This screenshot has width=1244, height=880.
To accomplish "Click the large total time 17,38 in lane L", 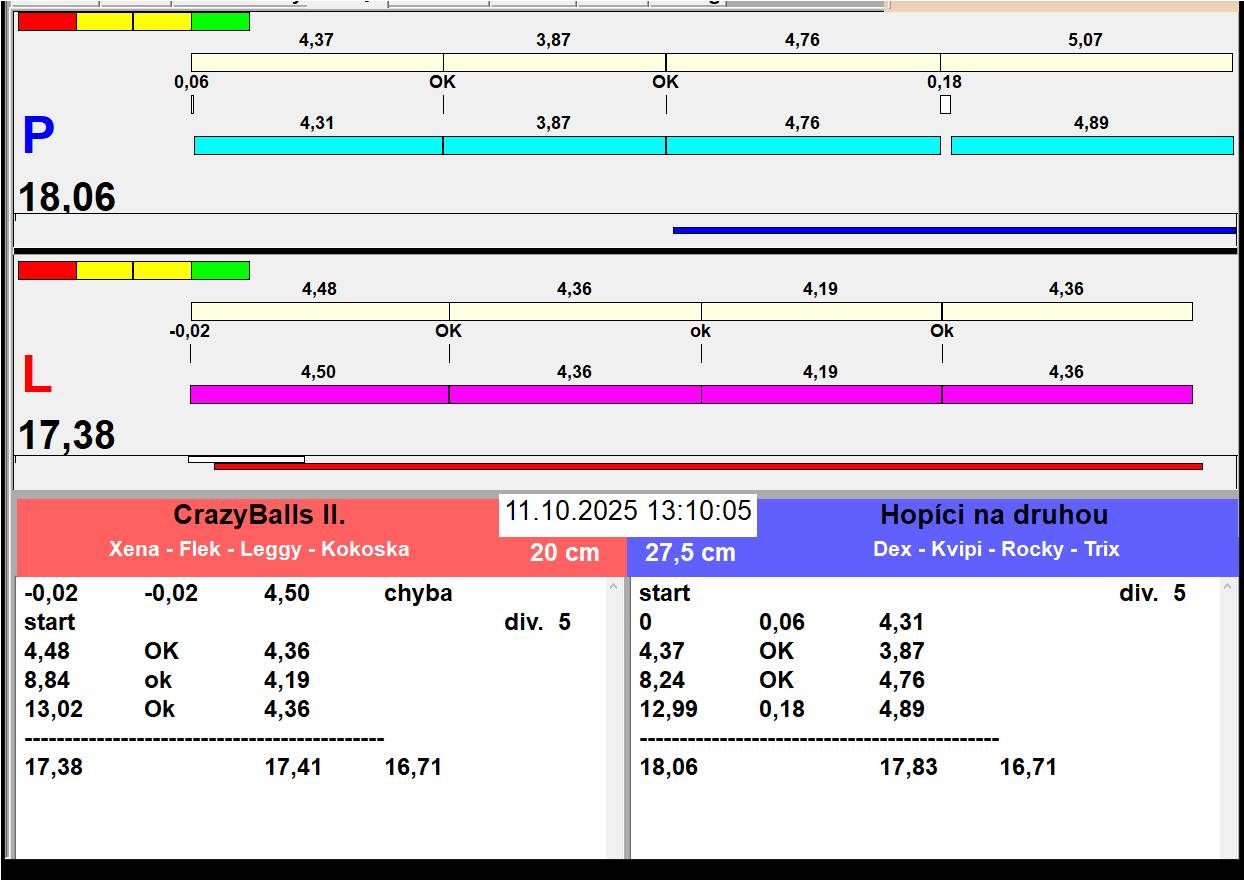I will [x=67, y=436].
